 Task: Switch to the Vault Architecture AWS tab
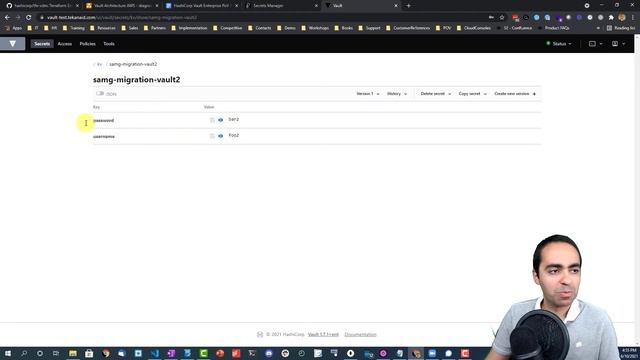point(122,6)
